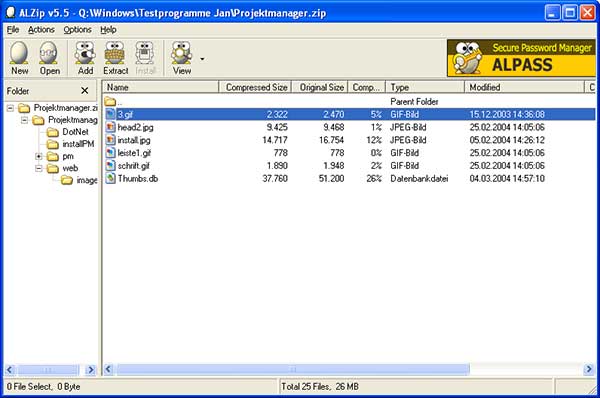Select the installPM folder in tree

click(x=78, y=144)
